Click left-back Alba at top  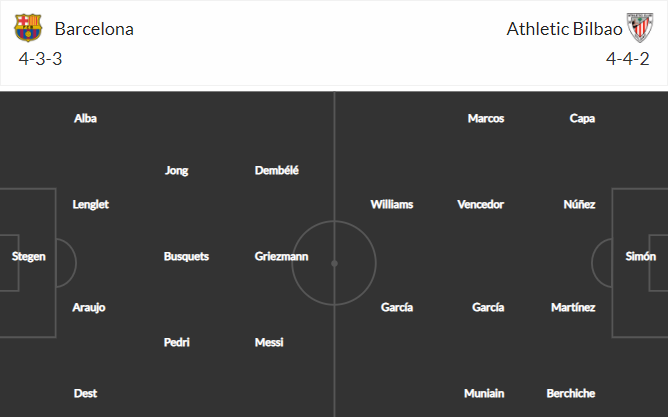pos(85,119)
